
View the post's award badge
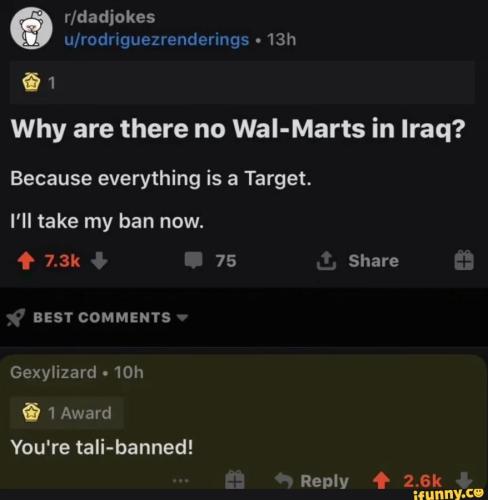pos(38,83)
